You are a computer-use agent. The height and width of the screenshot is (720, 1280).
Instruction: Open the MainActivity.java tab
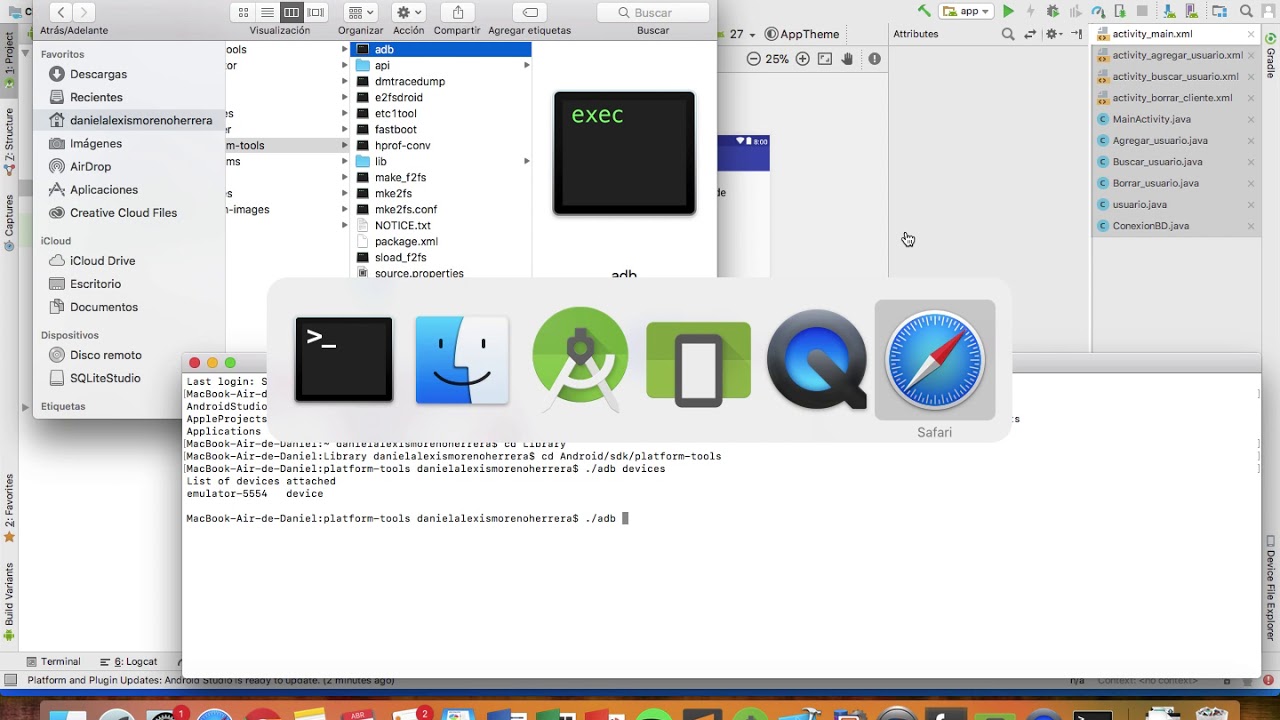1151,119
